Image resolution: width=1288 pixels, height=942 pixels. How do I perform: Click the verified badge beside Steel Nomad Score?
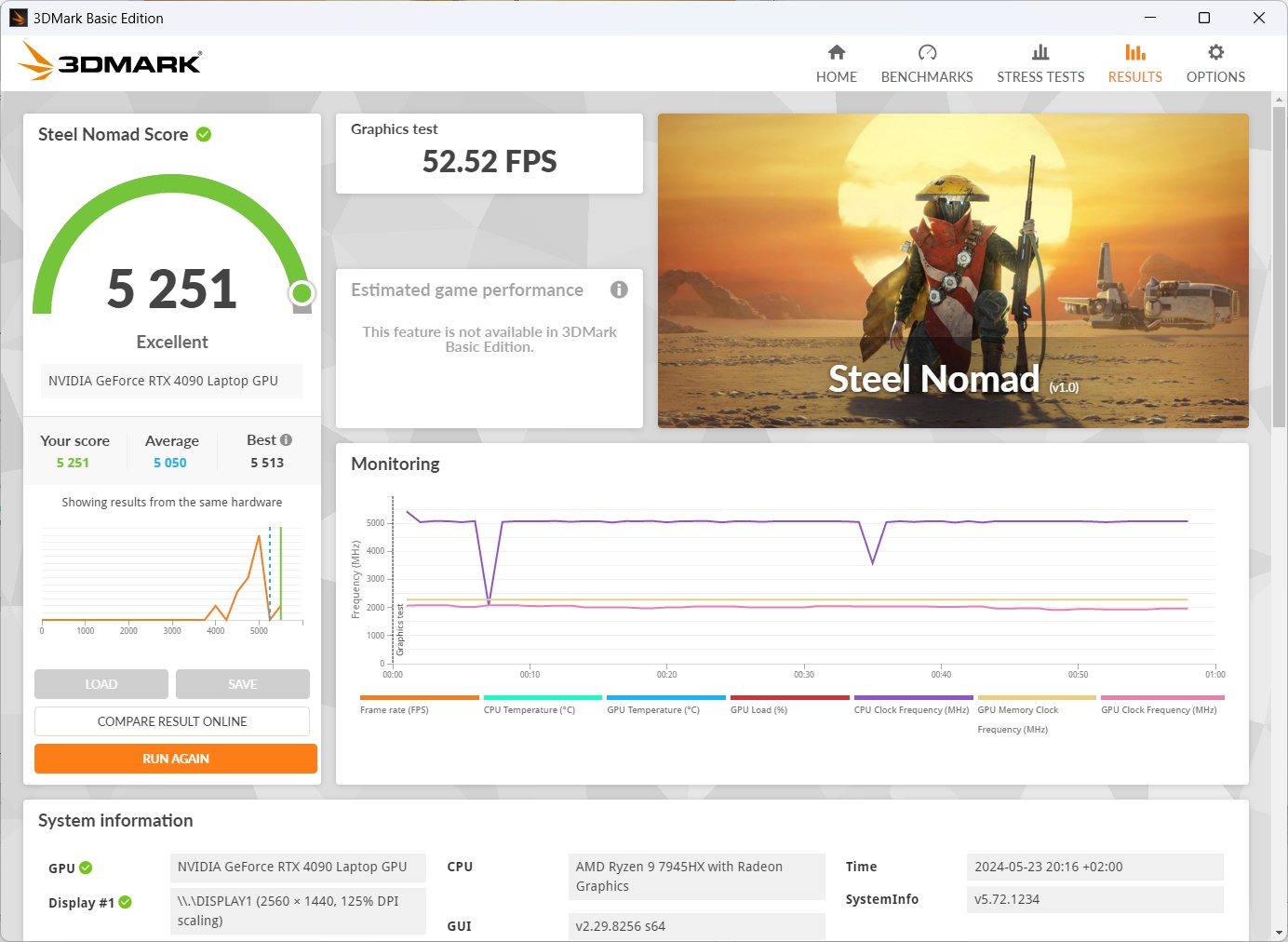[x=203, y=133]
